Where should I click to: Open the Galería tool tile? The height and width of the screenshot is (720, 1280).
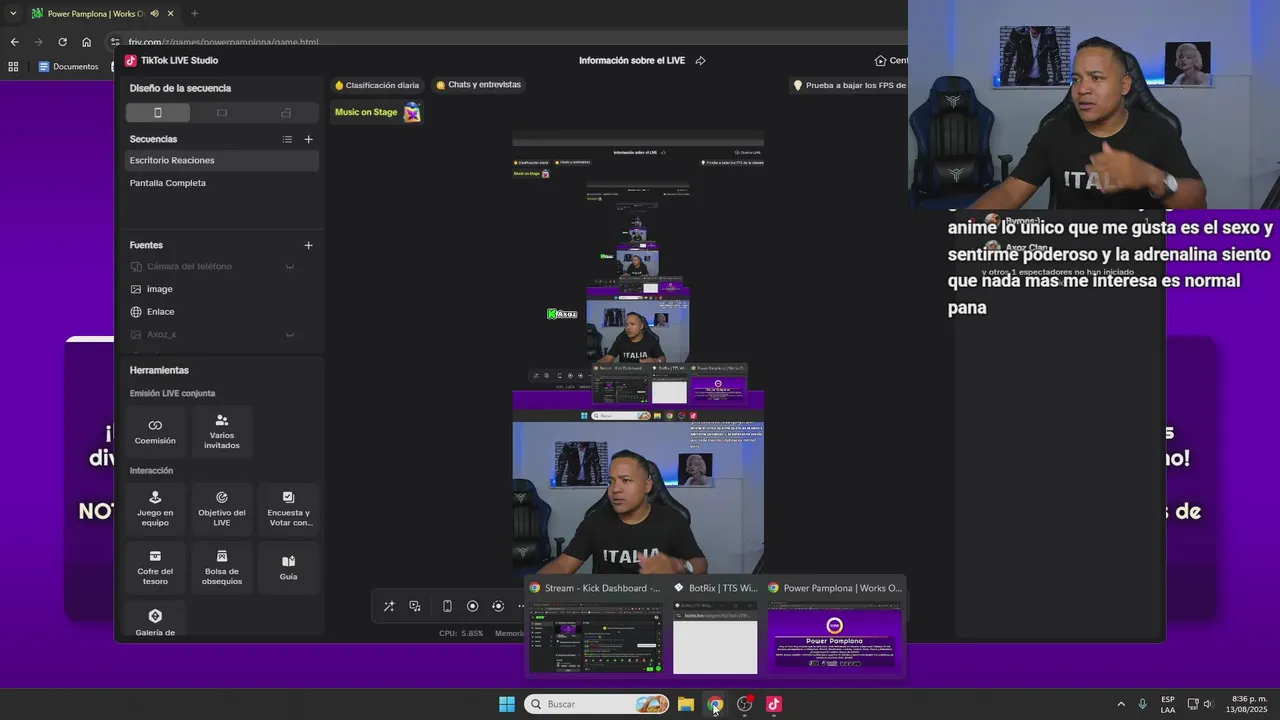coord(155,620)
